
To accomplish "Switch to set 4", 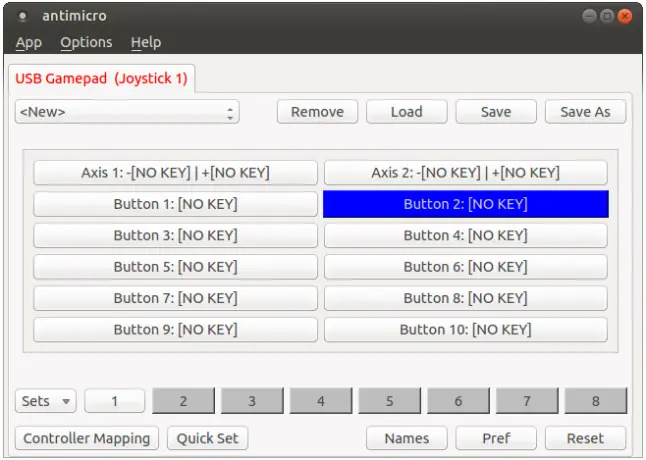I will tap(321, 401).
